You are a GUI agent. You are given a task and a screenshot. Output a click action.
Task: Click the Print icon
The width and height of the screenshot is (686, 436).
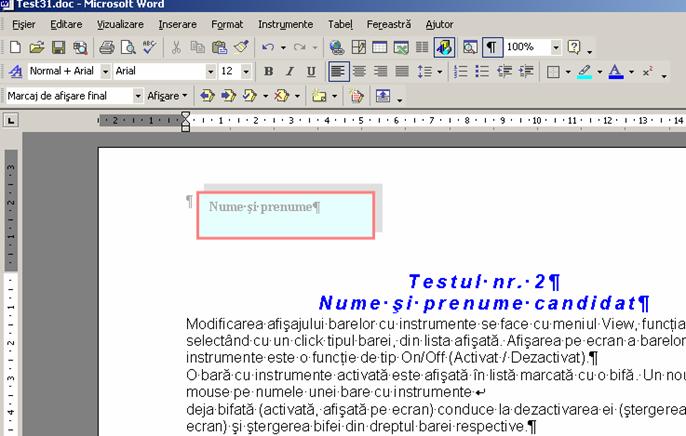click(107, 47)
